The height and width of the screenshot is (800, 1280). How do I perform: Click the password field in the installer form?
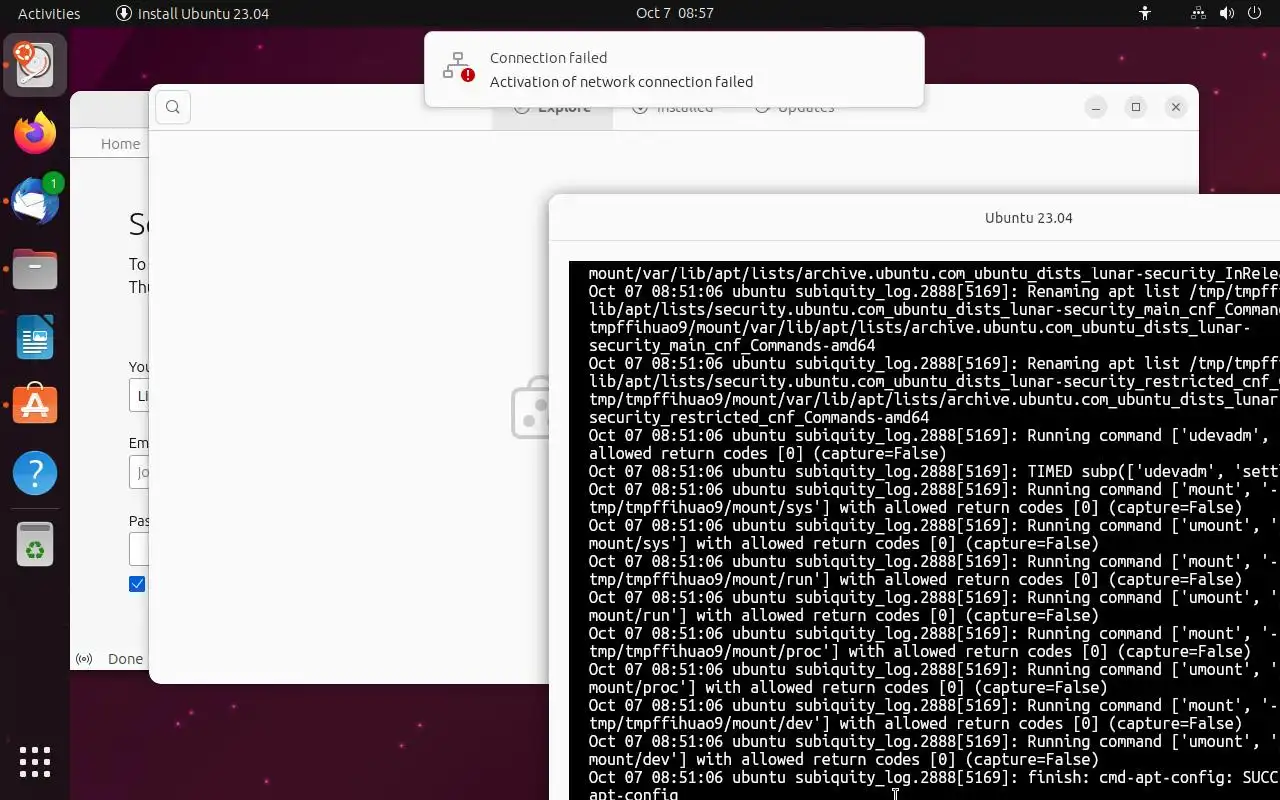coord(139,549)
